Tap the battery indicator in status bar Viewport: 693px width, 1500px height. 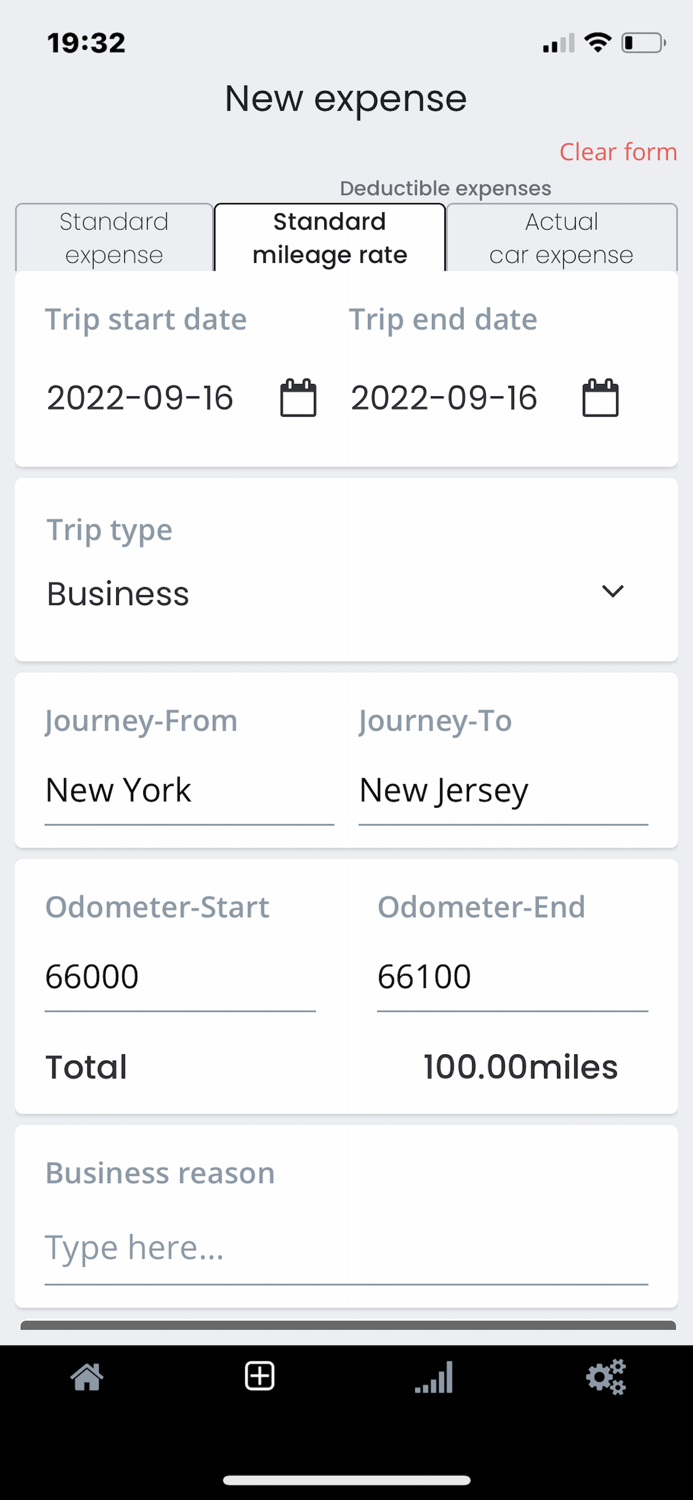[643, 42]
